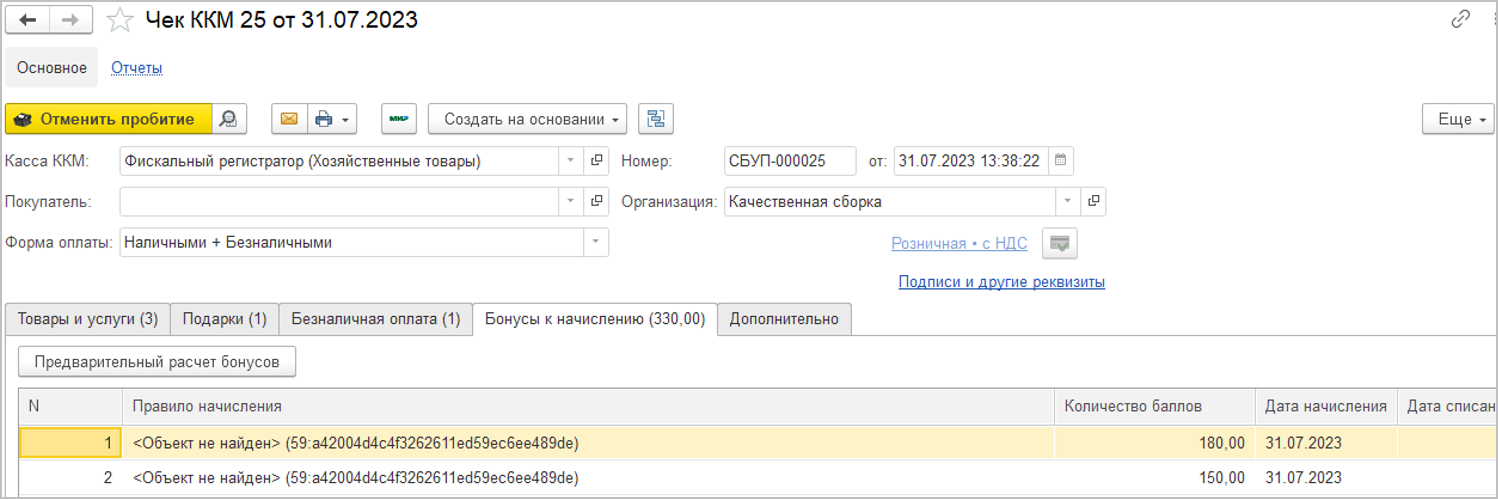Open the Безналичная оплата tab
This screenshot has height=499, width=1498.
pos(375,319)
